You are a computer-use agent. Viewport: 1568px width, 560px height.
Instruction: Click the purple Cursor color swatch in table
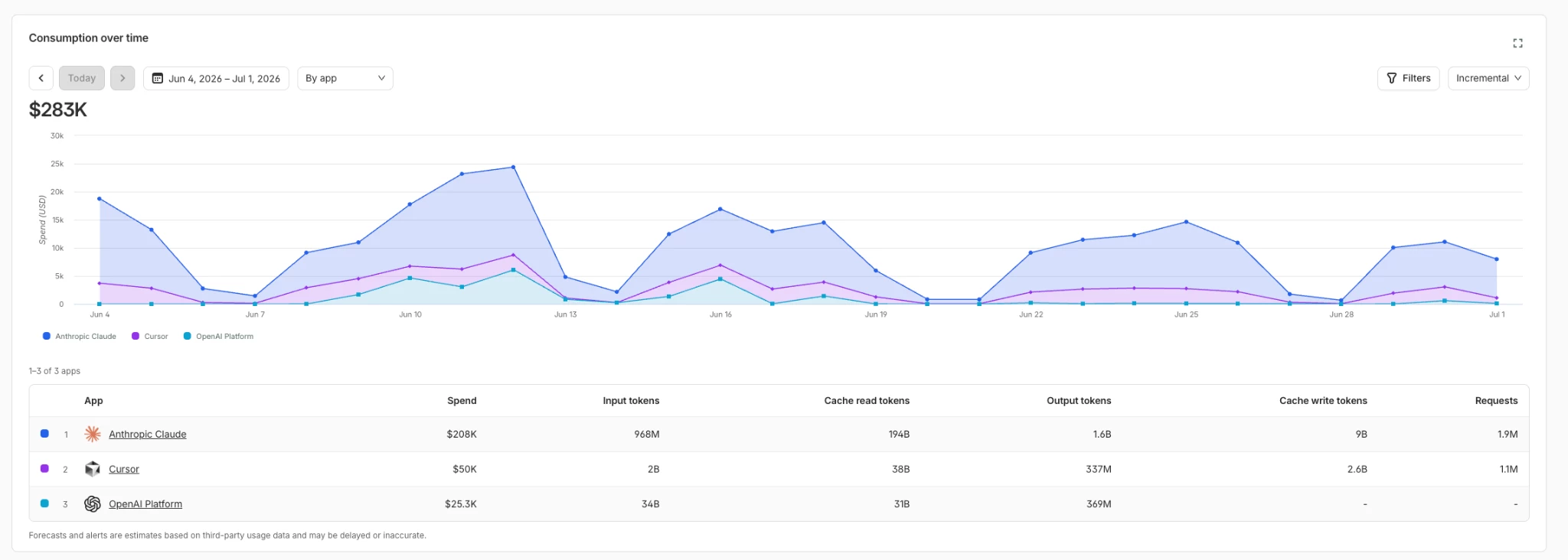tap(44, 468)
